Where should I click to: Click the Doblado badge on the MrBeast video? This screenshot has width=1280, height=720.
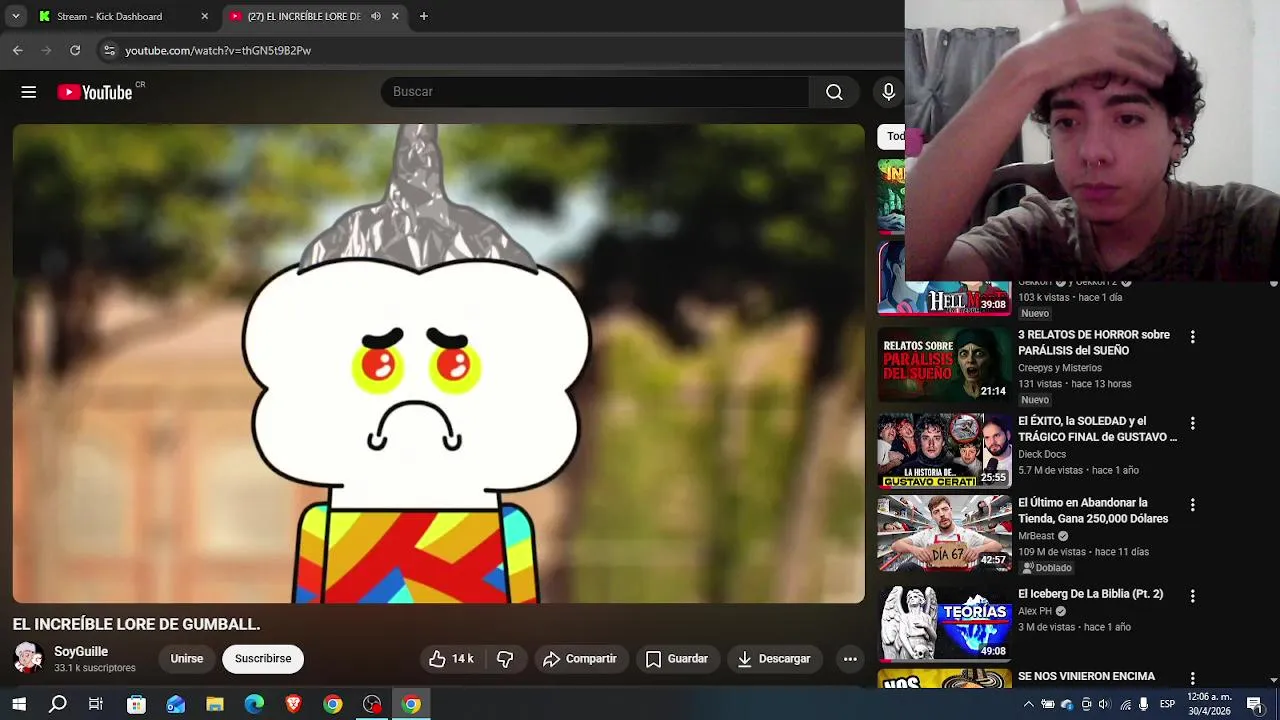(1046, 568)
